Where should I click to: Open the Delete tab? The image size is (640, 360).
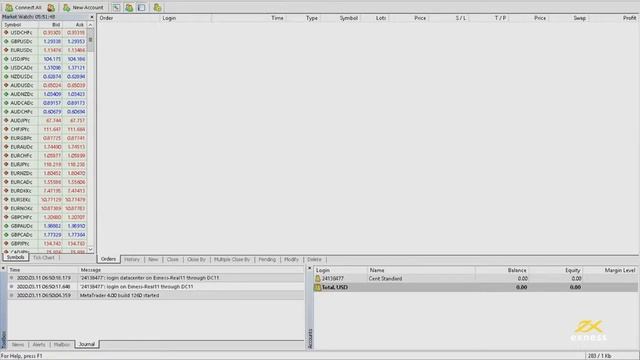pos(314,260)
